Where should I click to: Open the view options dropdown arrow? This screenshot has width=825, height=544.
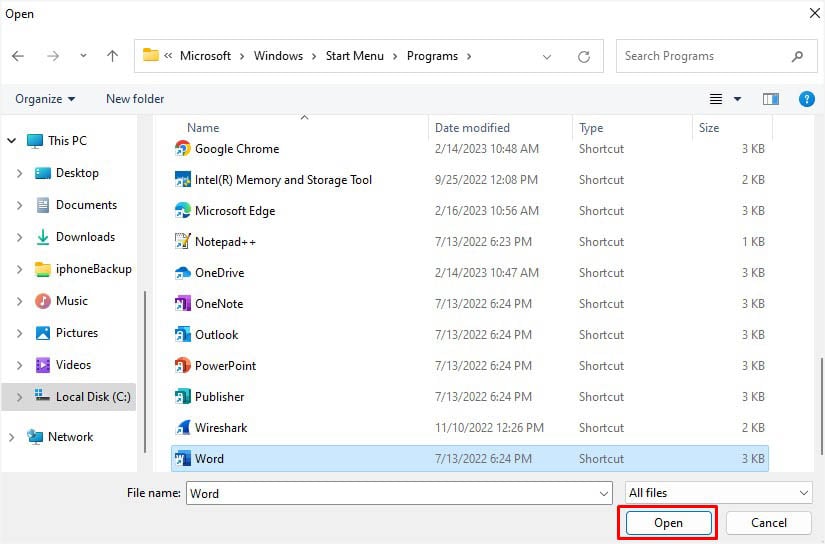tap(738, 99)
